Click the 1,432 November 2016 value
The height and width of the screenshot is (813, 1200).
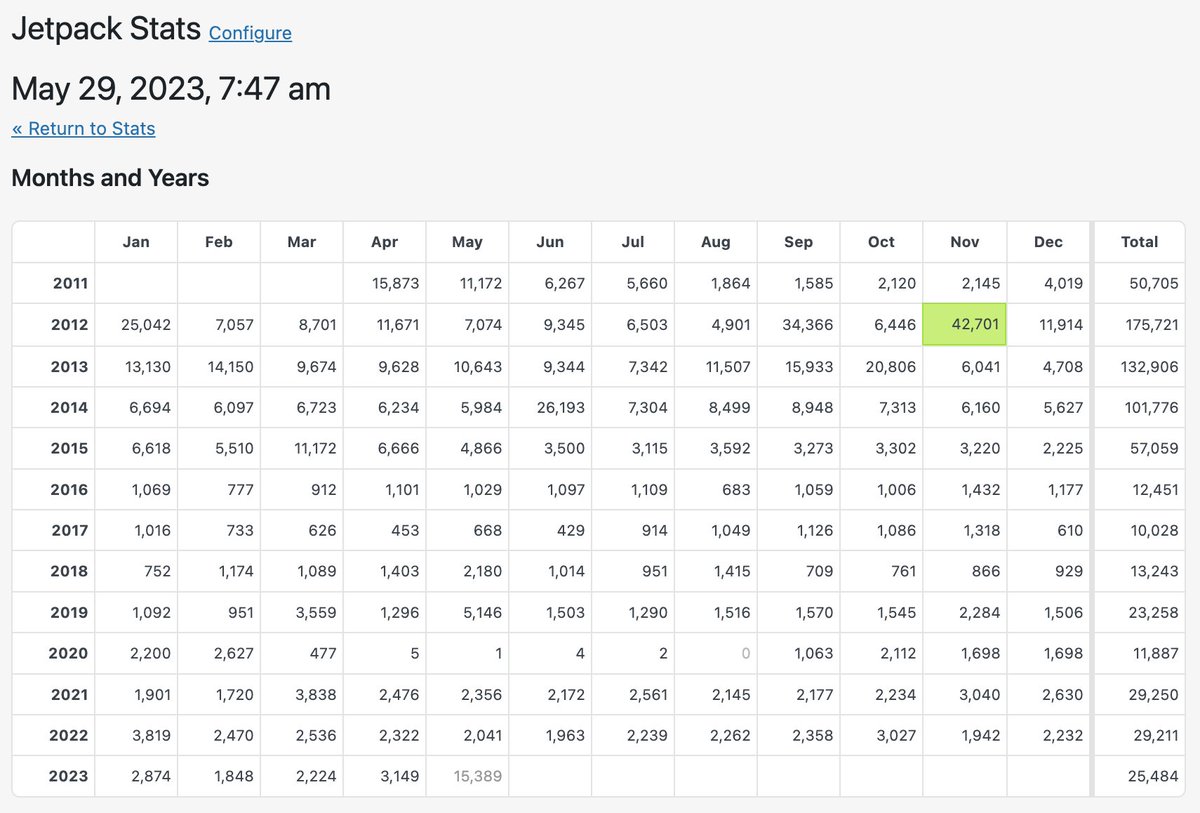[980, 490]
